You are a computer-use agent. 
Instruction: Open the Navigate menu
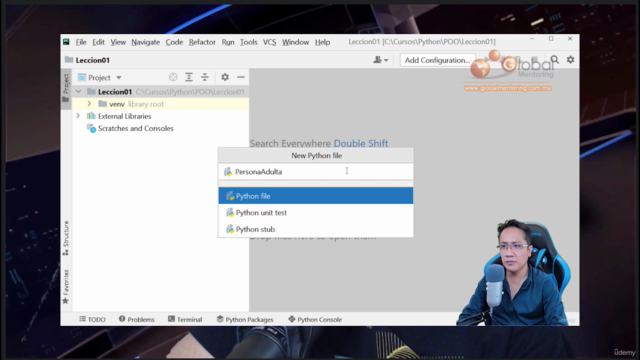(145, 42)
